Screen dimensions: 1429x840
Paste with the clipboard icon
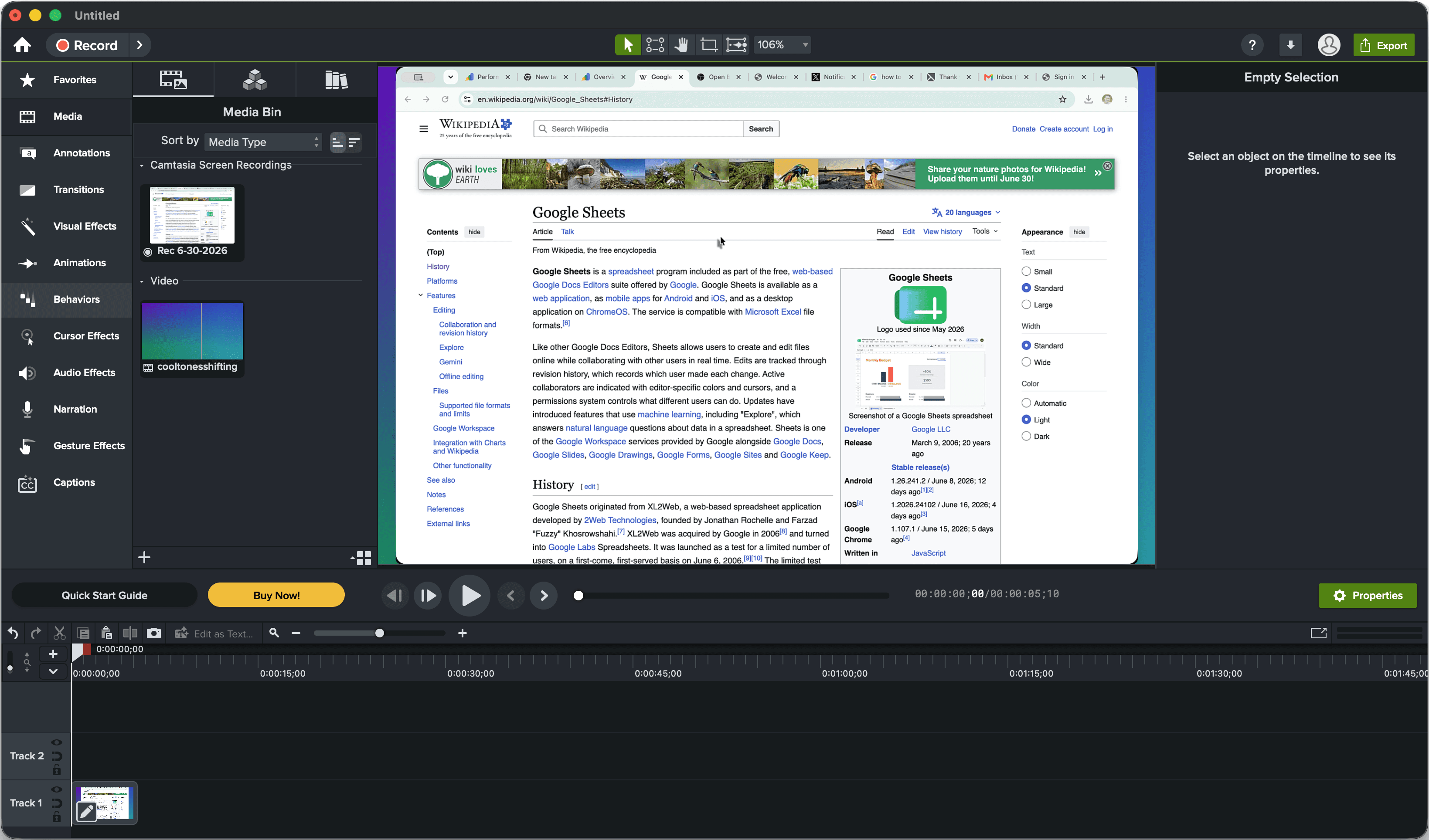click(x=107, y=633)
